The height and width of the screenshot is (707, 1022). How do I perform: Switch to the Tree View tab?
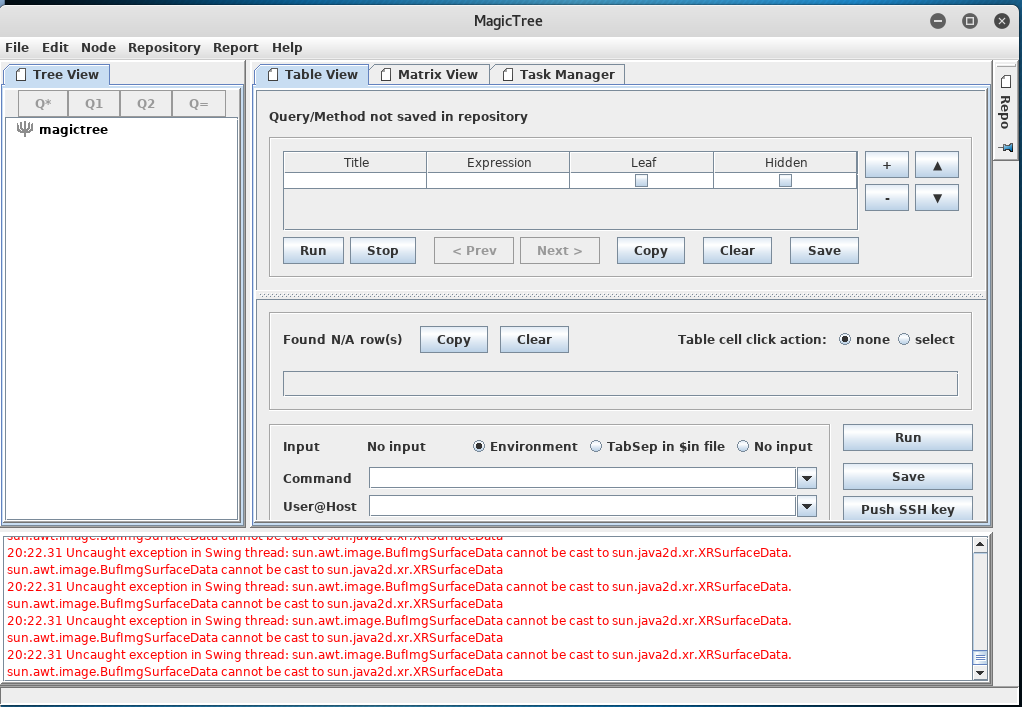click(57, 74)
